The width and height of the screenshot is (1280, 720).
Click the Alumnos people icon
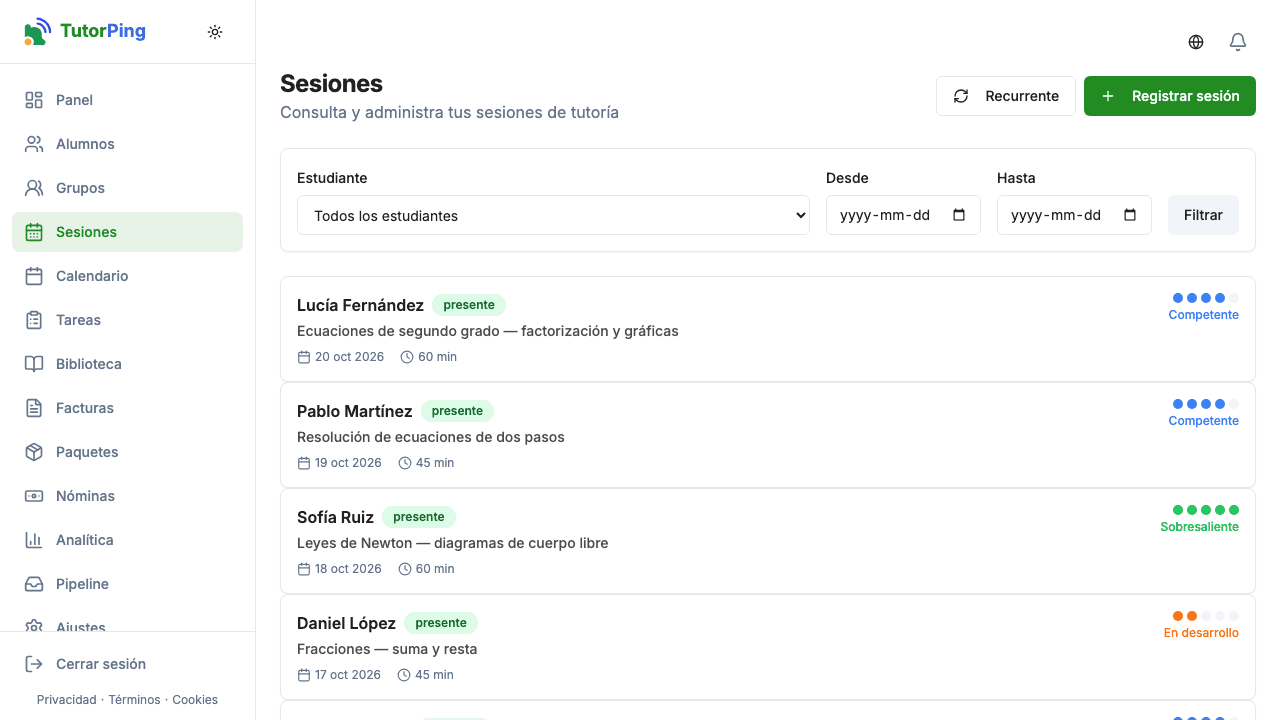34,144
